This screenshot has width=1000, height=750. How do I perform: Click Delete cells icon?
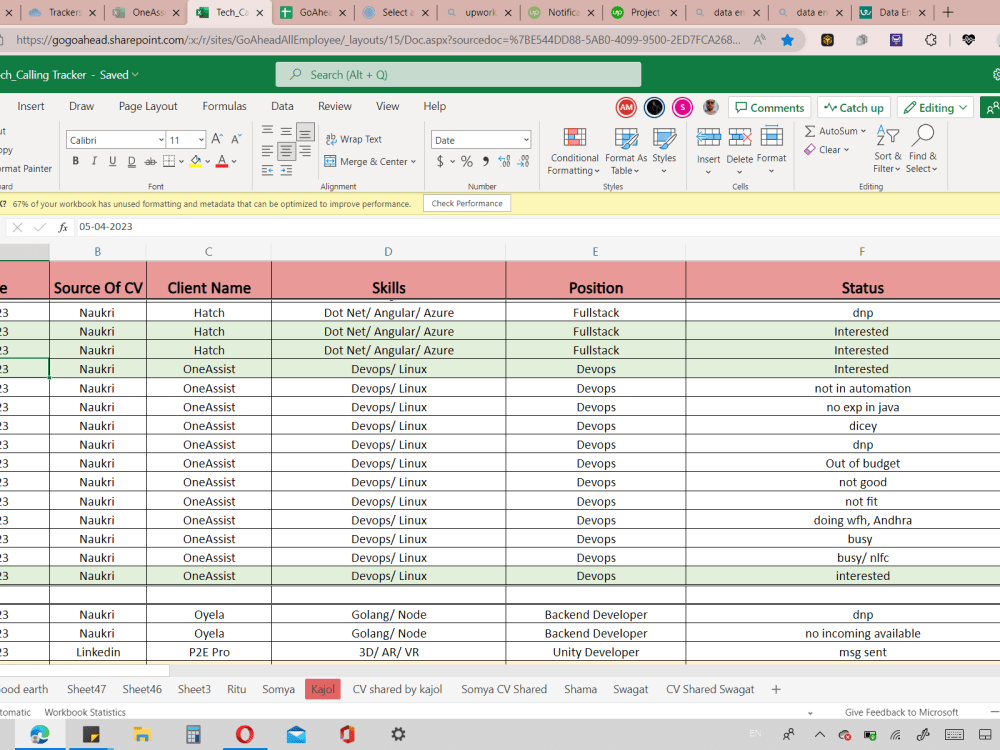(x=740, y=137)
